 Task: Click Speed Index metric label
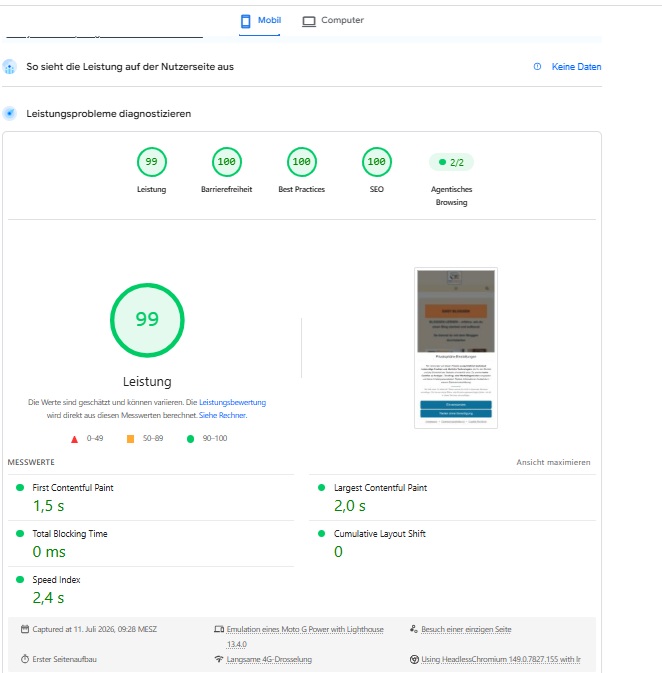pos(56,580)
